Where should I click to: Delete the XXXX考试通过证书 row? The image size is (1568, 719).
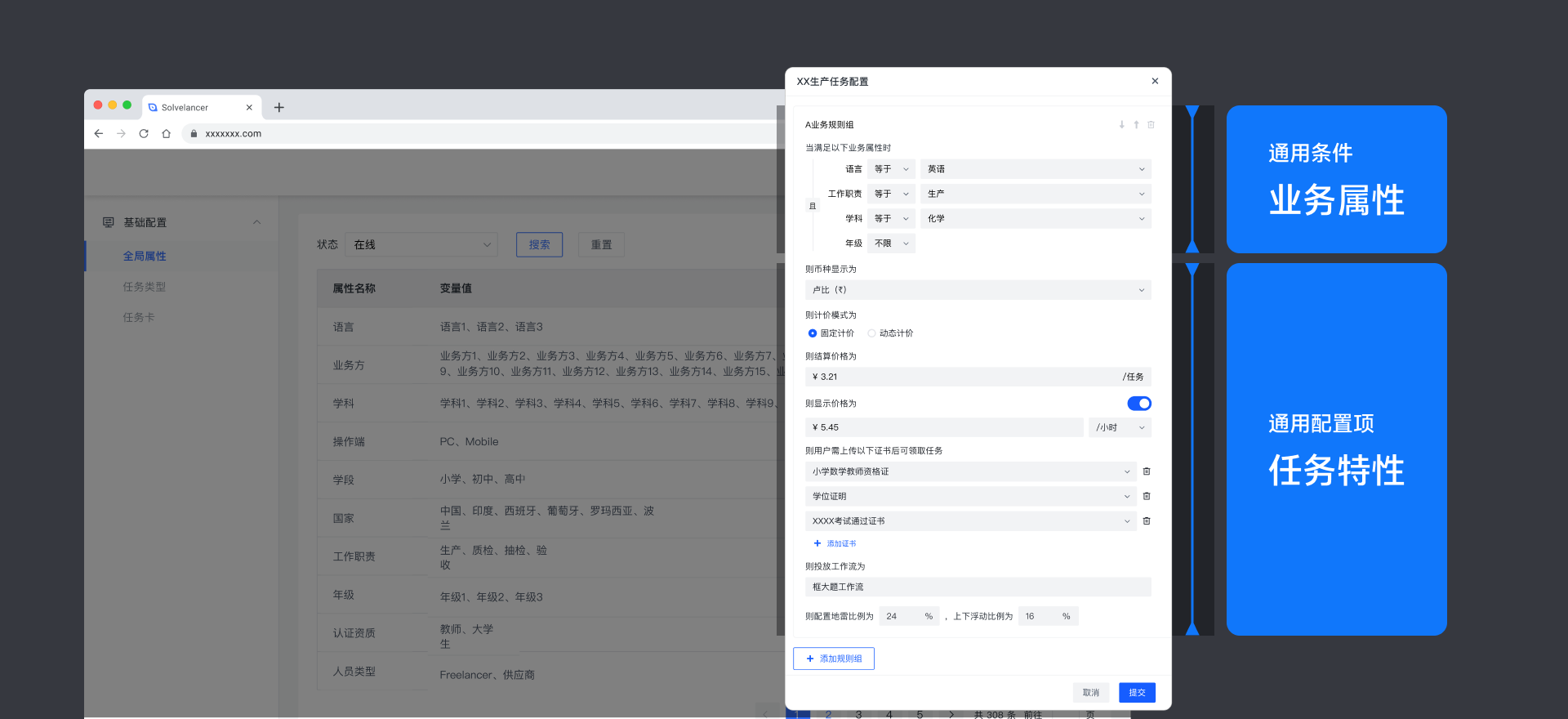tap(1147, 521)
